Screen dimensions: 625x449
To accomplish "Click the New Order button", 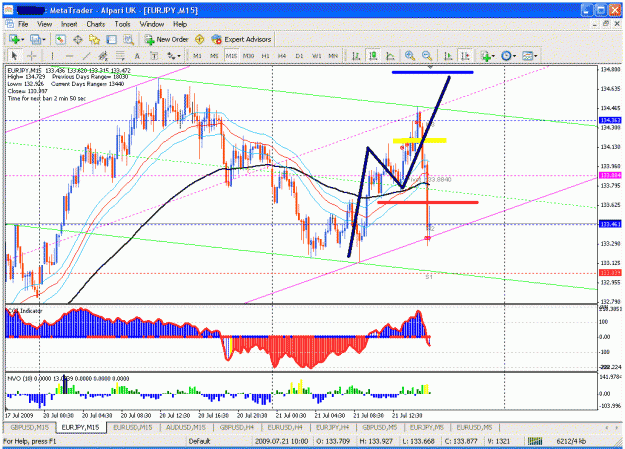I will [x=166, y=39].
